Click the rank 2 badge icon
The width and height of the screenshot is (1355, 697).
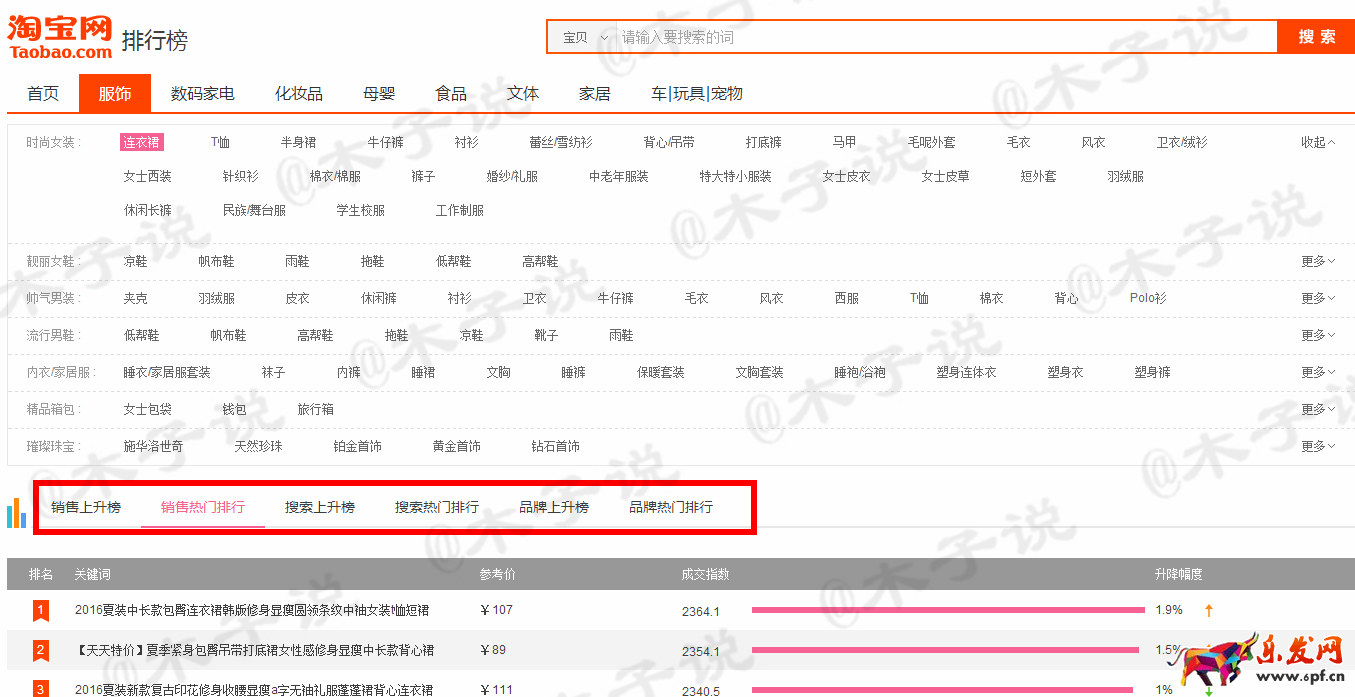[x=41, y=651]
